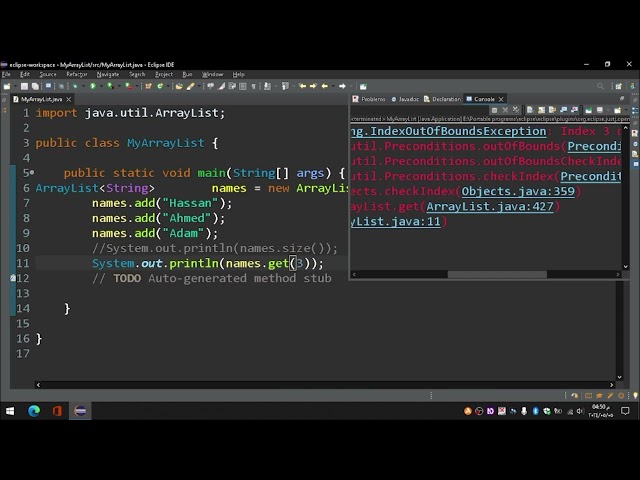Toggle Word Wrap icon in toolbar
Screen dimensions: 640x480
(x=232, y=86)
